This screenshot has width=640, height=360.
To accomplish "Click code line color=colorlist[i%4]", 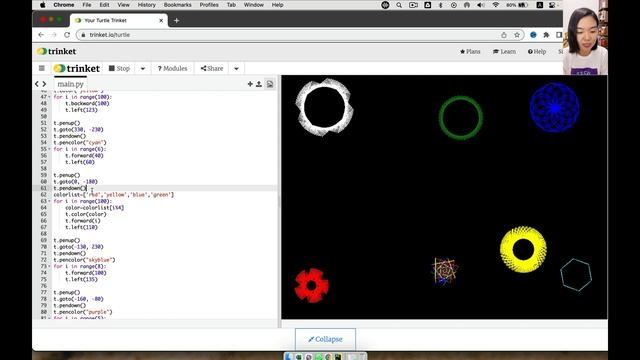I will (95, 207).
